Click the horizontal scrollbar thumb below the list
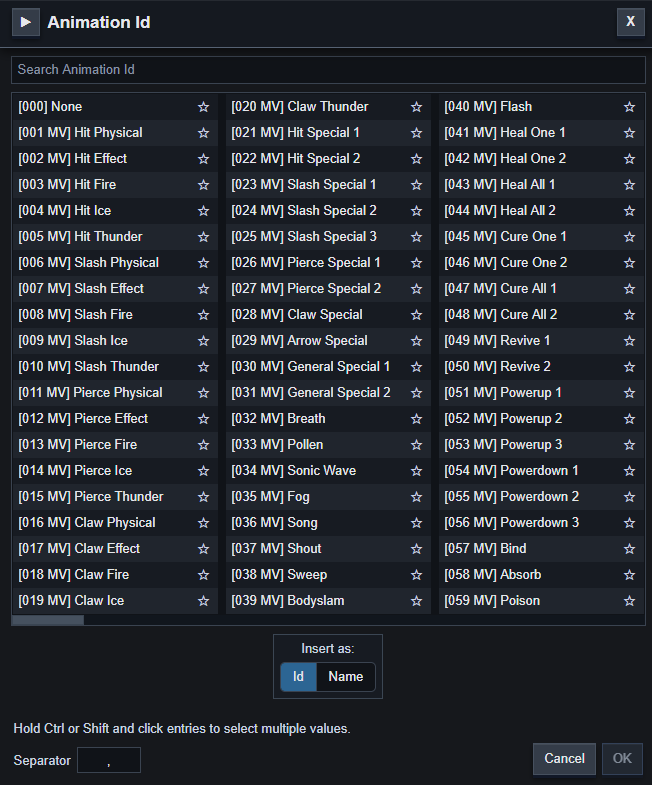This screenshot has height=785, width=652. tap(48, 620)
